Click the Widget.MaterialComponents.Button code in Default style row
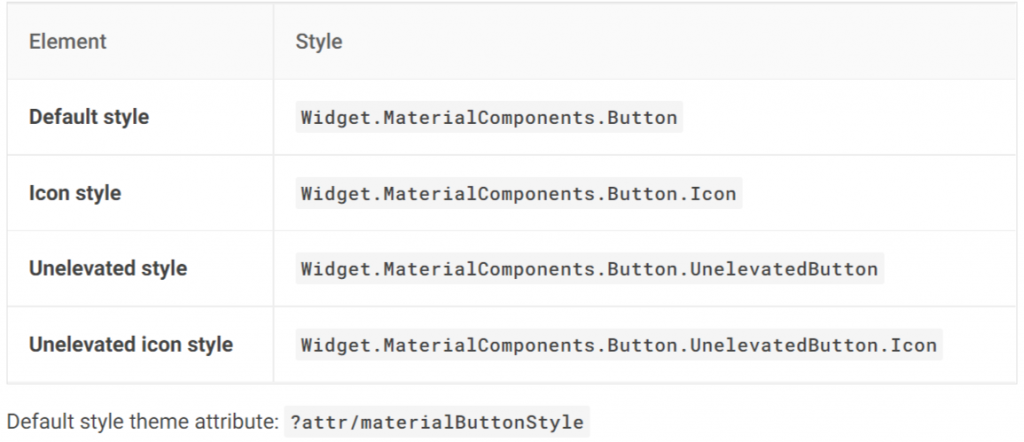The width and height of the screenshot is (1024, 442). 489,118
